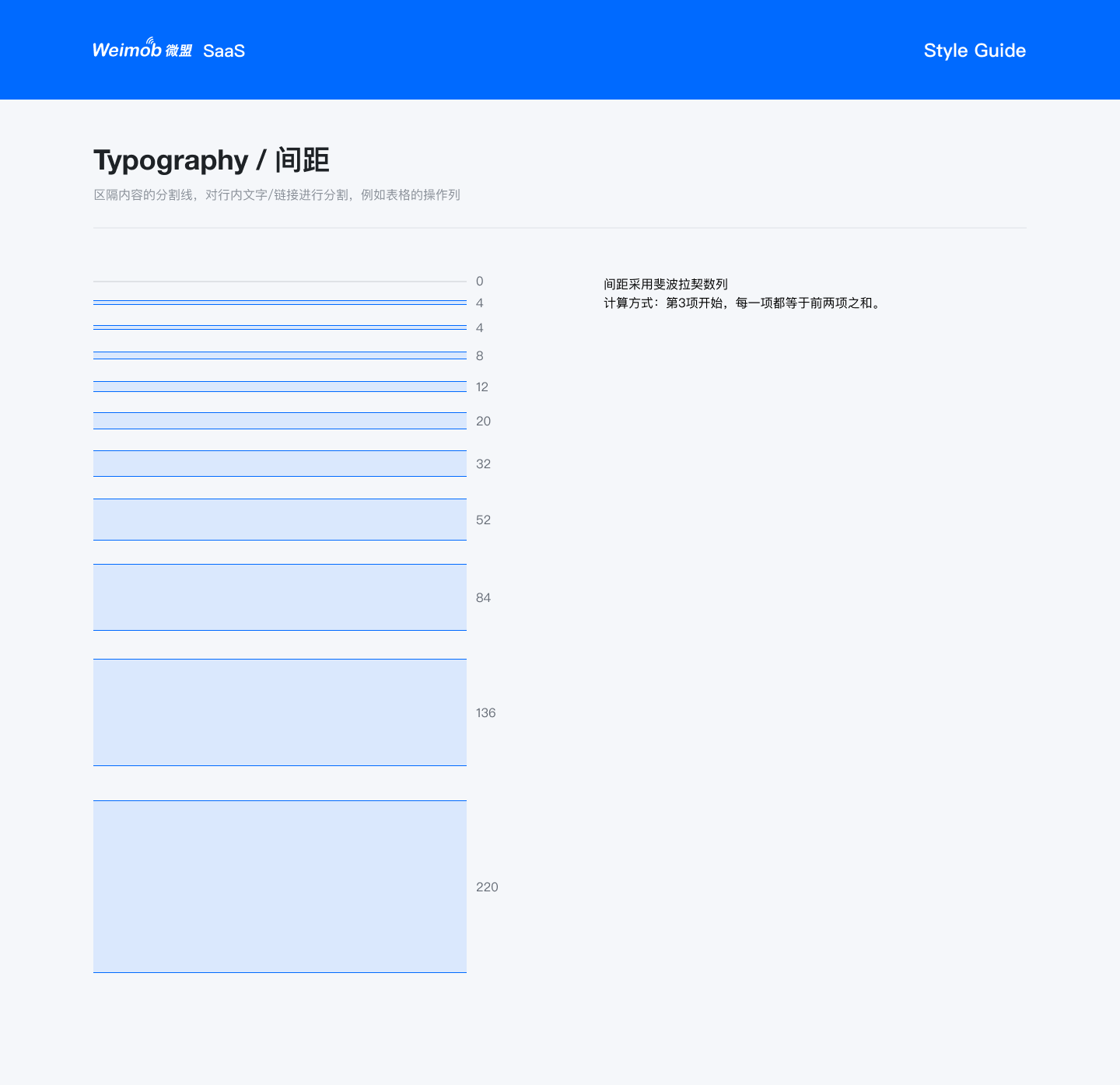Click the Style Guide header label
The height and width of the screenshot is (1085, 1120).
coord(975,51)
